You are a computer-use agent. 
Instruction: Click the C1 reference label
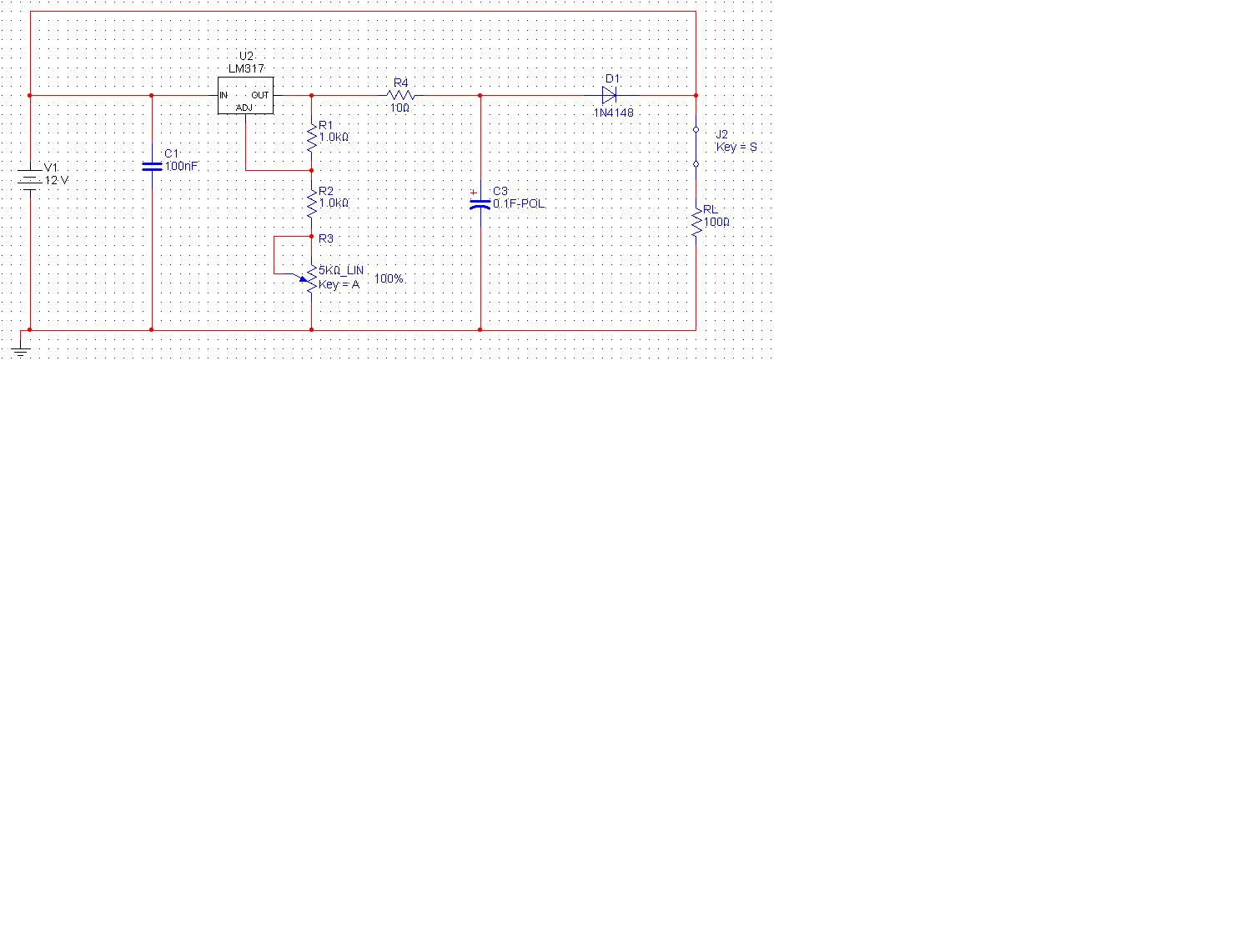click(171, 154)
